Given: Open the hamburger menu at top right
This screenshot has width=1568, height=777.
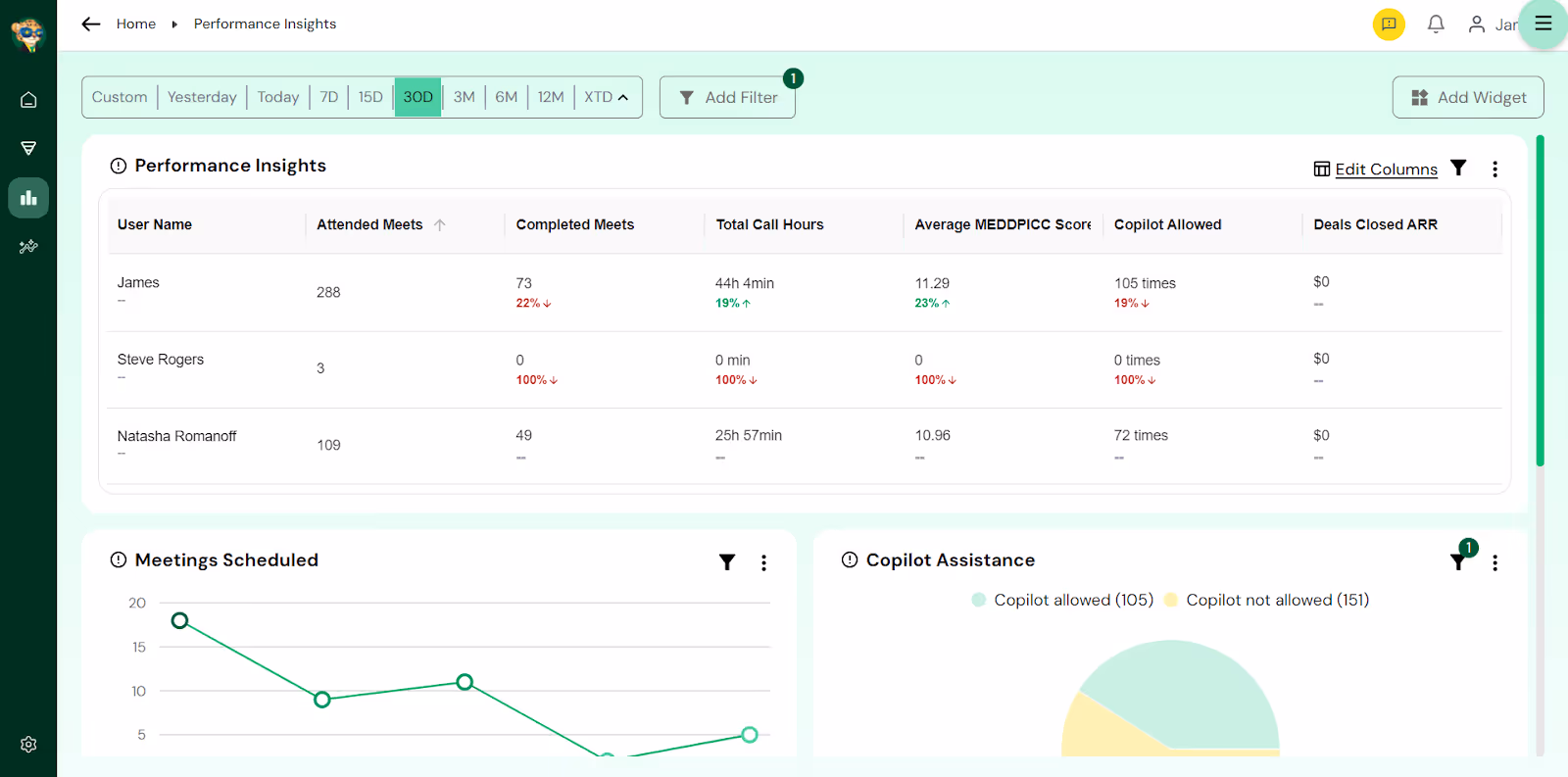Looking at the screenshot, I should pos(1543,24).
